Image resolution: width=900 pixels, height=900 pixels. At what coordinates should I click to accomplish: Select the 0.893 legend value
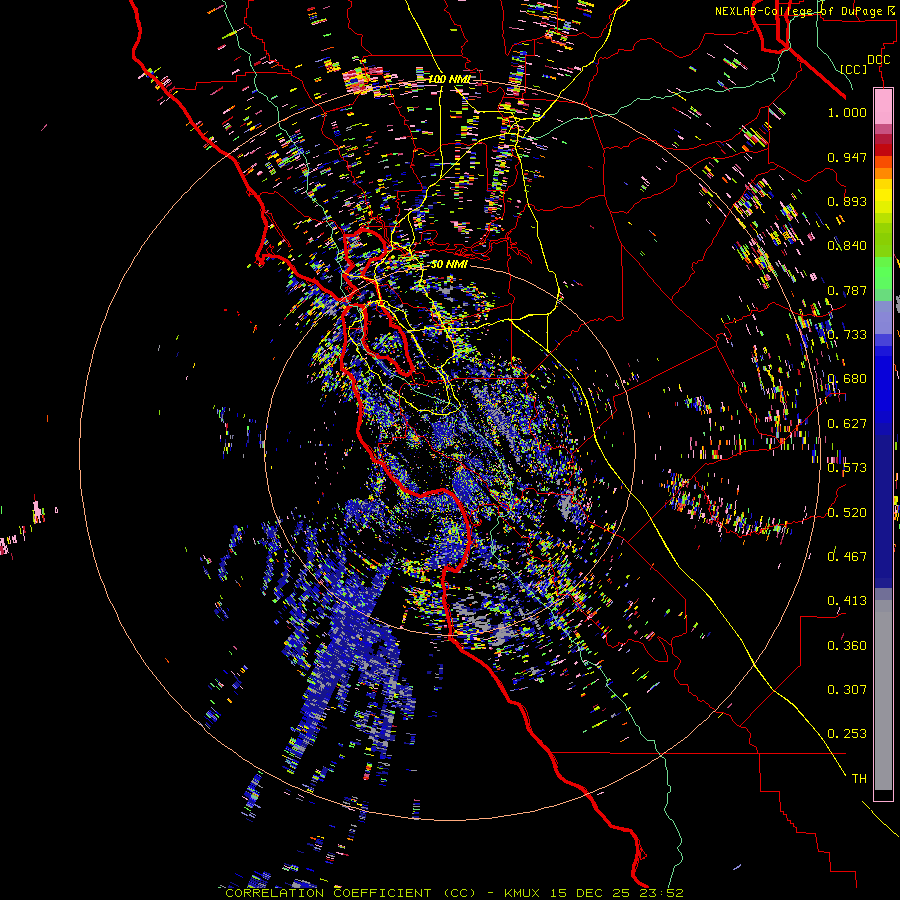[847, 201]
